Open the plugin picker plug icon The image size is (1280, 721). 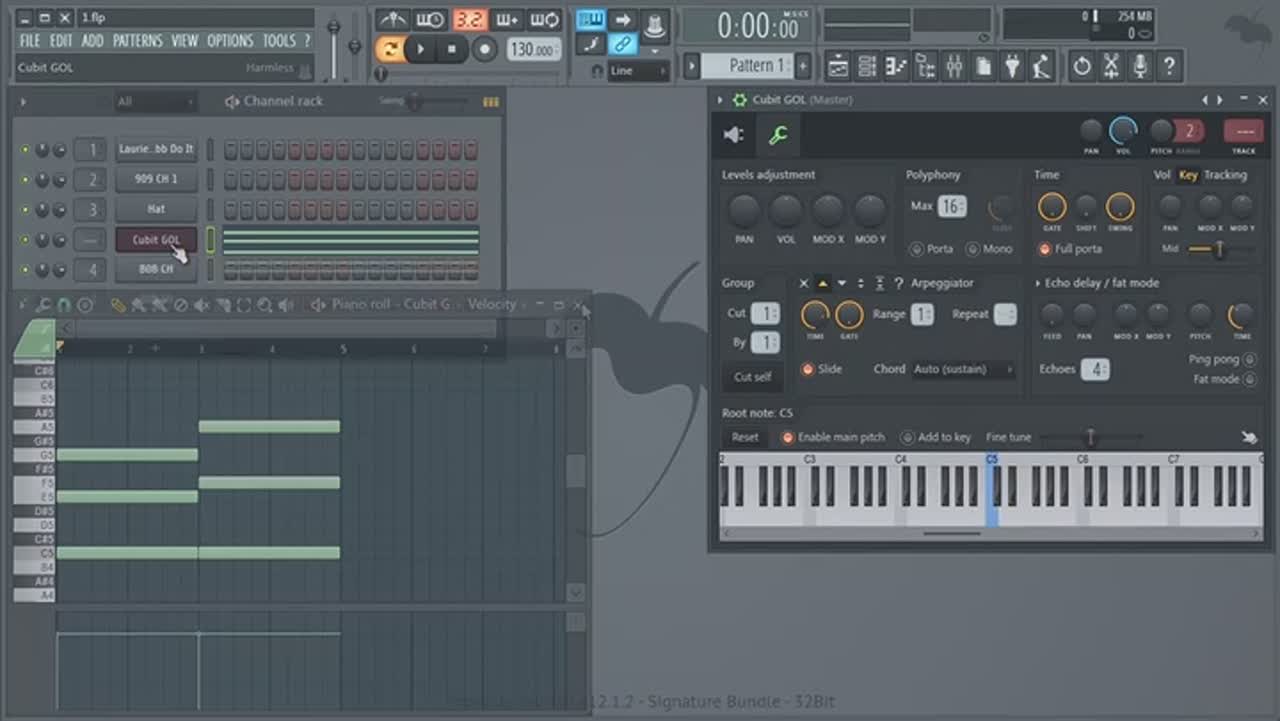(1013, 67)
